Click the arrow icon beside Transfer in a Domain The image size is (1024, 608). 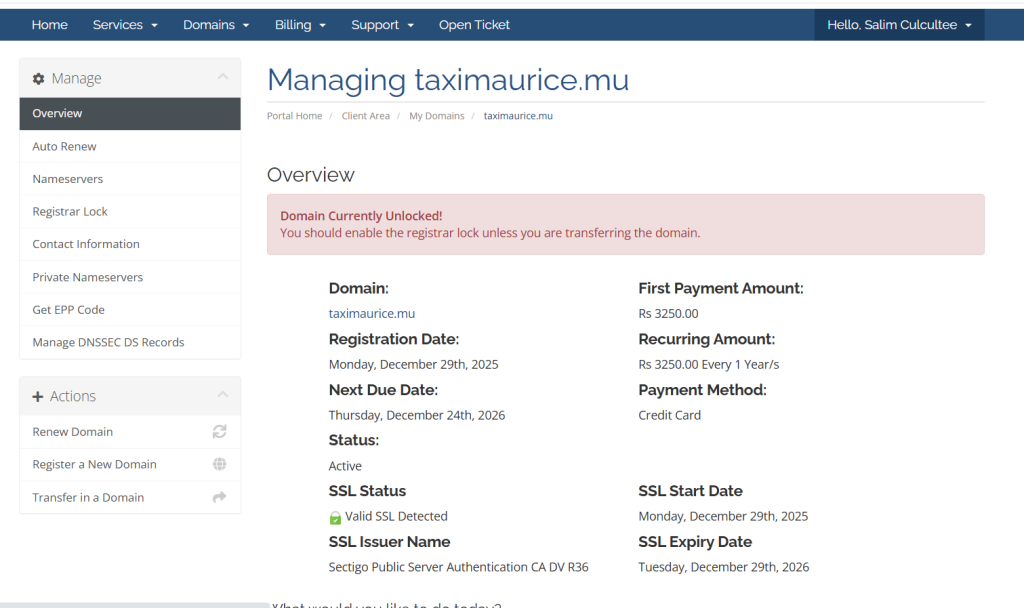pyautogui.click(x=219, y=497)
